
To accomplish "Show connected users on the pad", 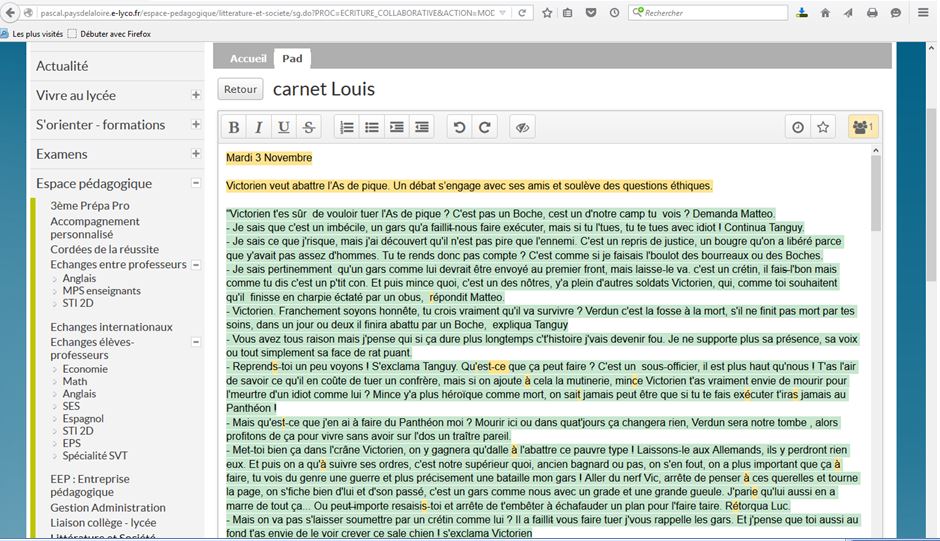I will pos(861,127).
